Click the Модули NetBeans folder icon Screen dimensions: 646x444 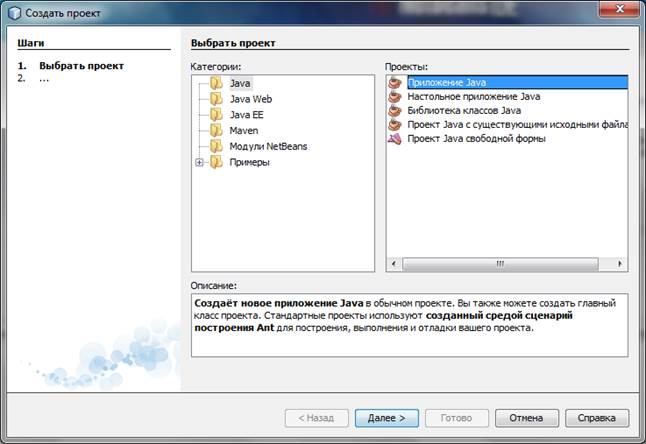click(216, 146)
